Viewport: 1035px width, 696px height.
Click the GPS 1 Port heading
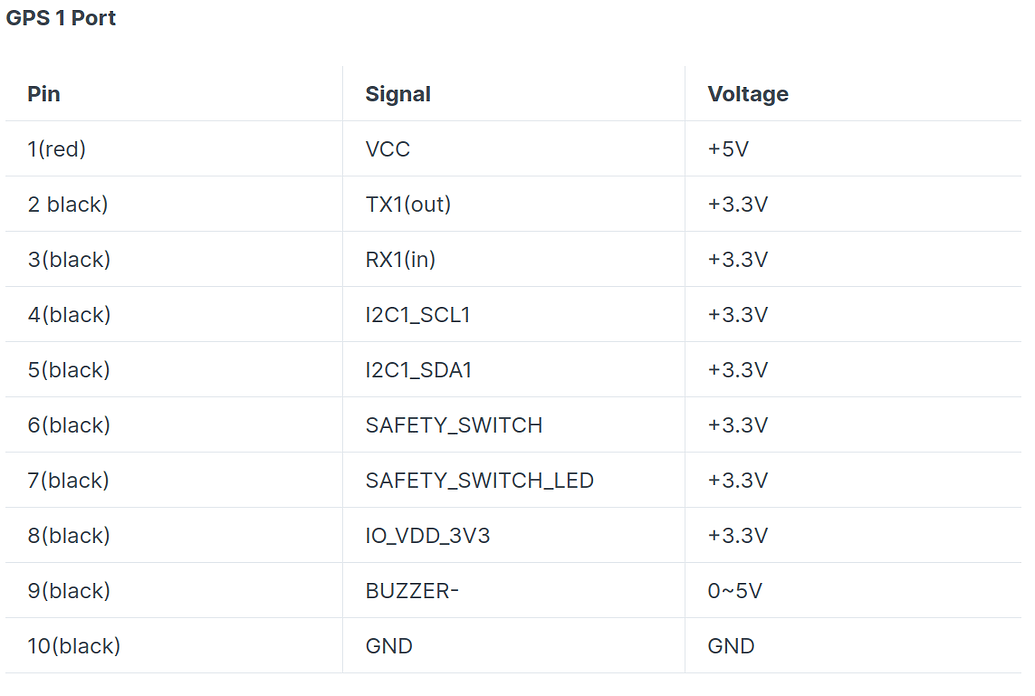[61, 19]
